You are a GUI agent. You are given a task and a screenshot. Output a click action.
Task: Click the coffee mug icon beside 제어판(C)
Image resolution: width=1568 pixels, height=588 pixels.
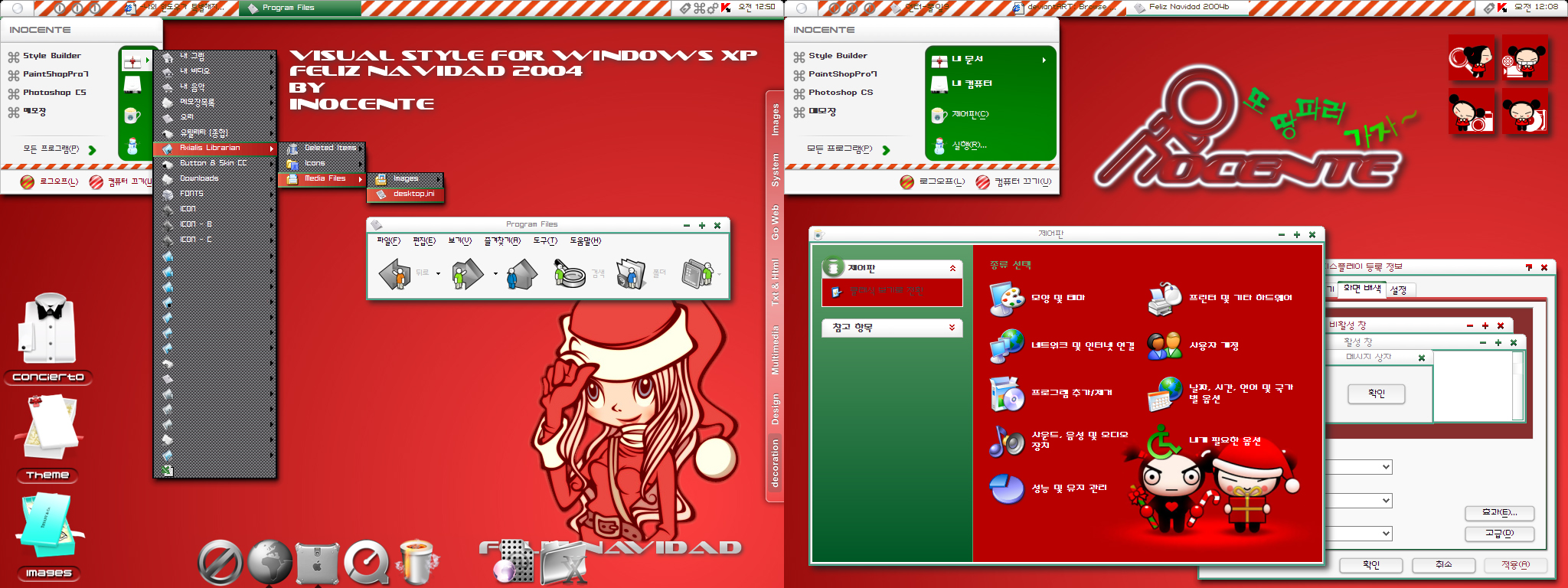pyautogui.click(x=939, y=115)
